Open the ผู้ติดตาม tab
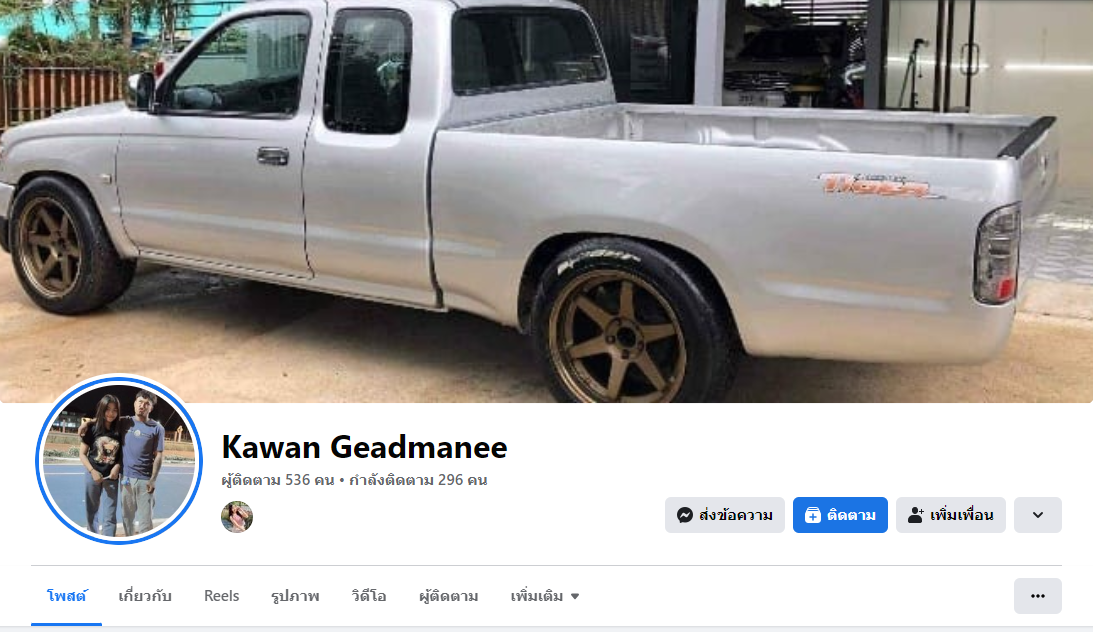1093x632 pixels. pyautogui.click(x=448, y=596)
